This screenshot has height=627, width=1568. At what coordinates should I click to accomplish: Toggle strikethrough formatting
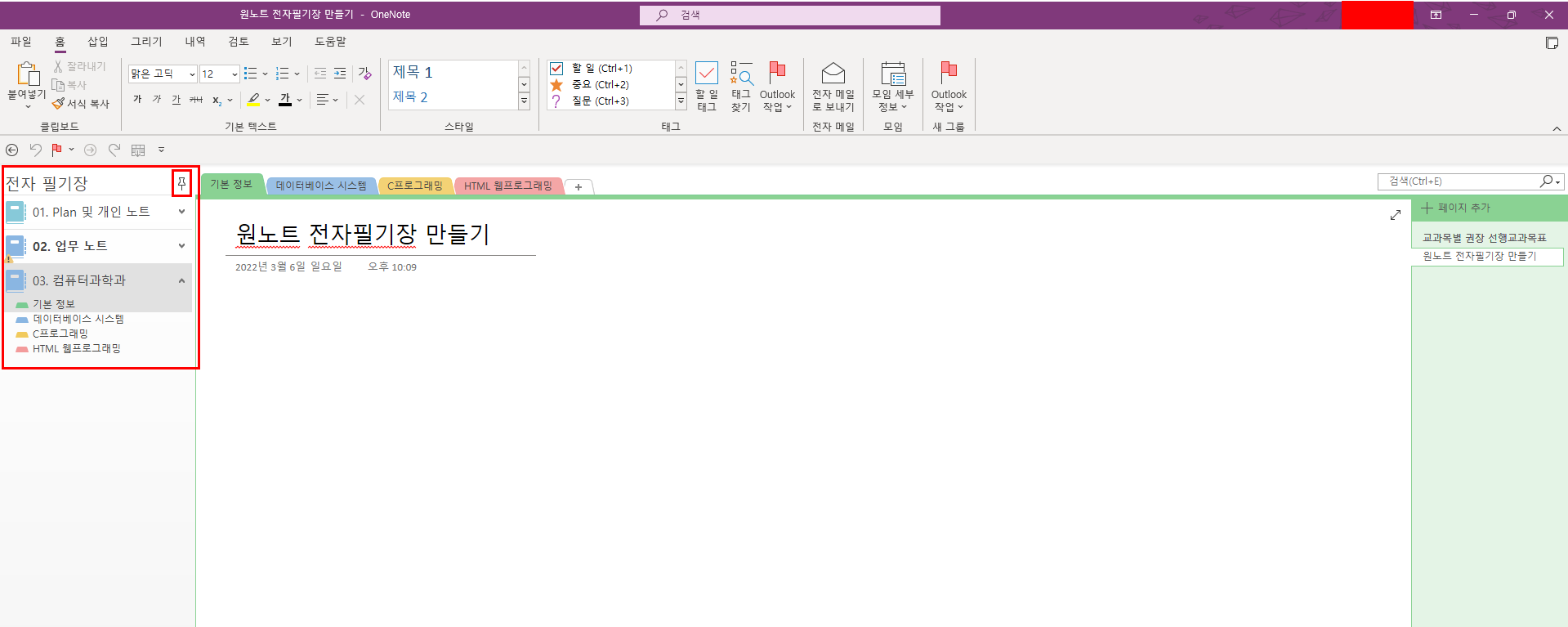[196, 100]
